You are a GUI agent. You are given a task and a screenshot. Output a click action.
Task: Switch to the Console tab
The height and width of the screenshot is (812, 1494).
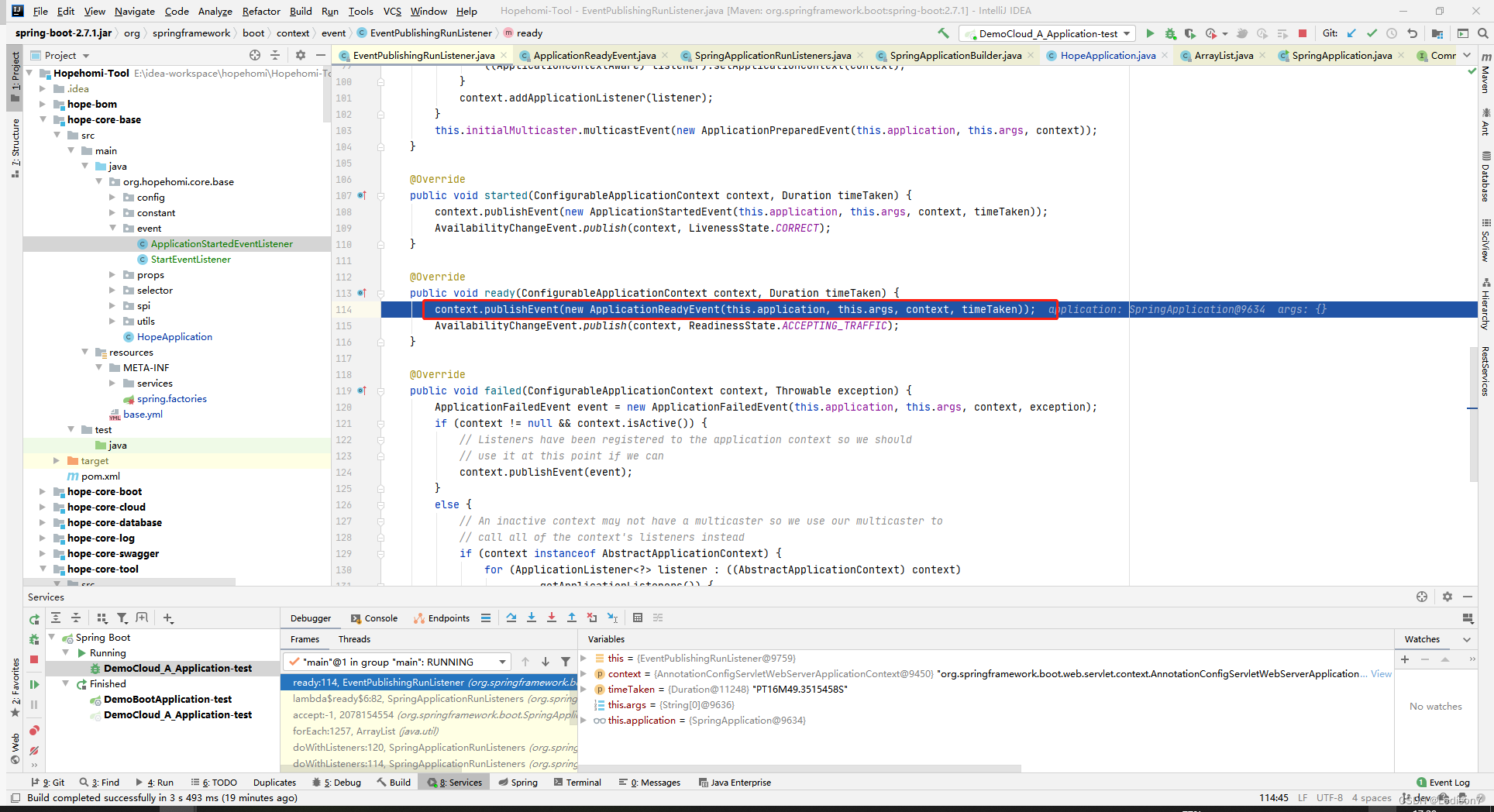pyautogui.click(x=374, y=618)
